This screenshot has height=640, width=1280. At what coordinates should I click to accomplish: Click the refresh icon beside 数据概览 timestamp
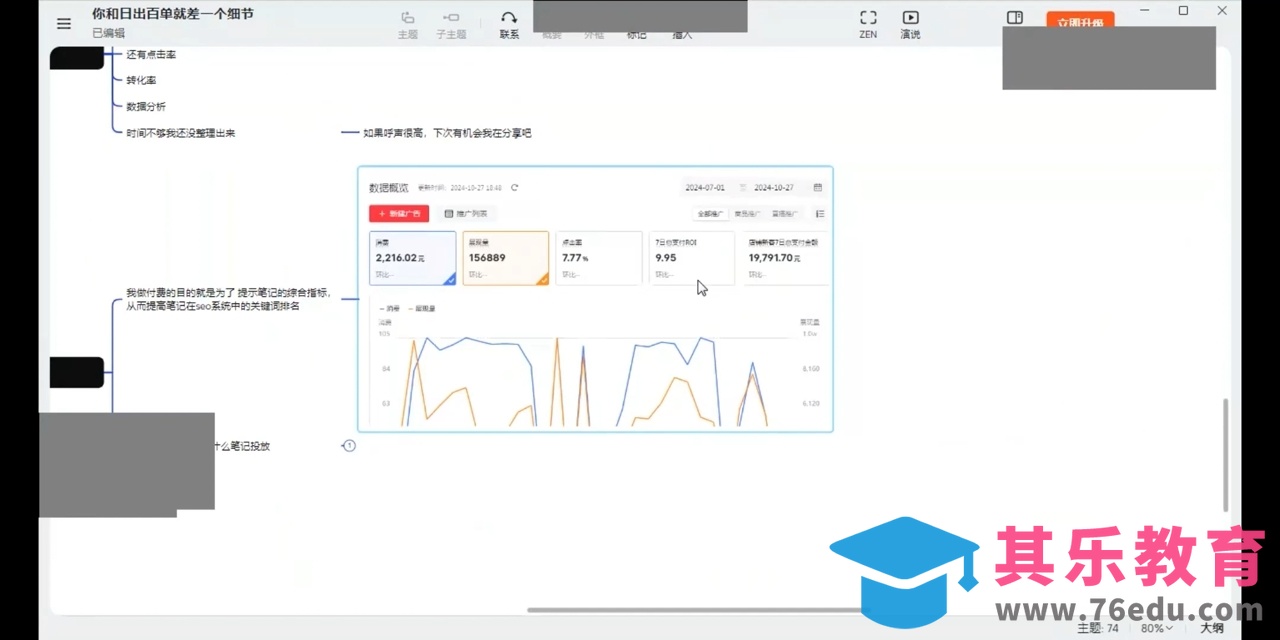tap(515, 188)
